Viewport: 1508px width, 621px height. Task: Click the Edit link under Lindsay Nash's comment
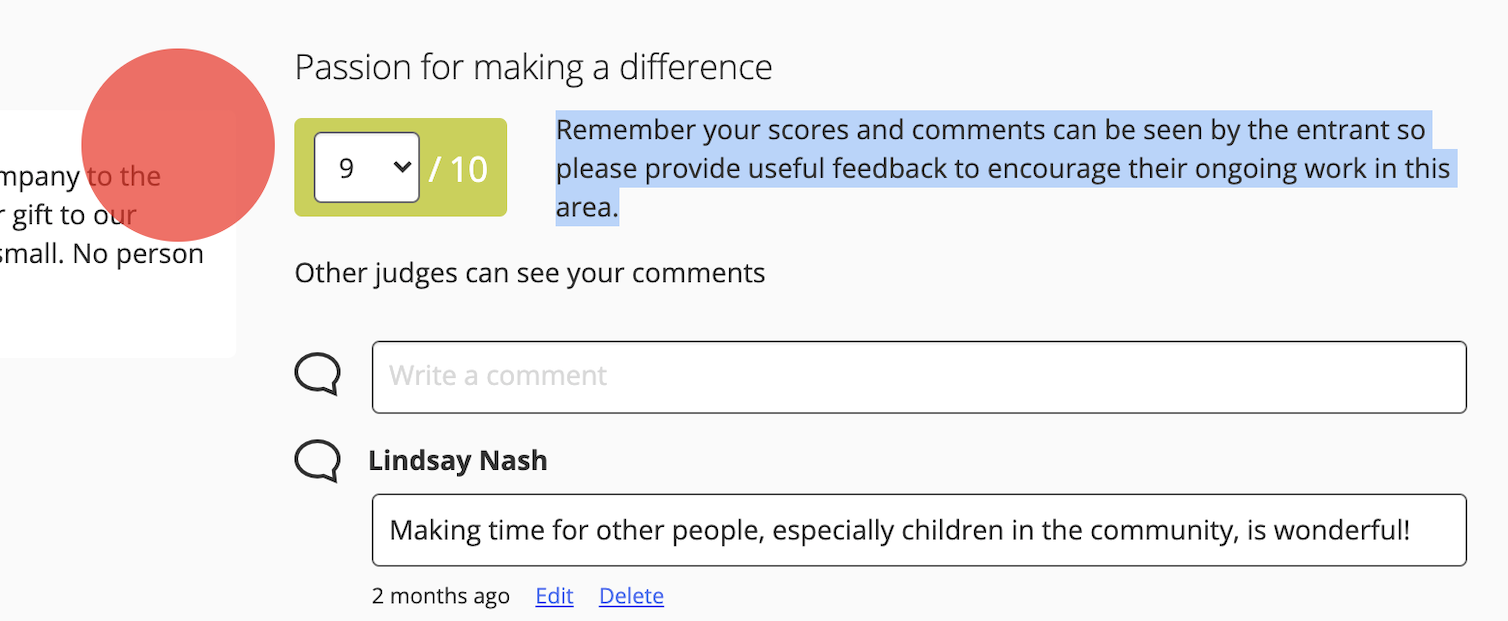(554, 595)
